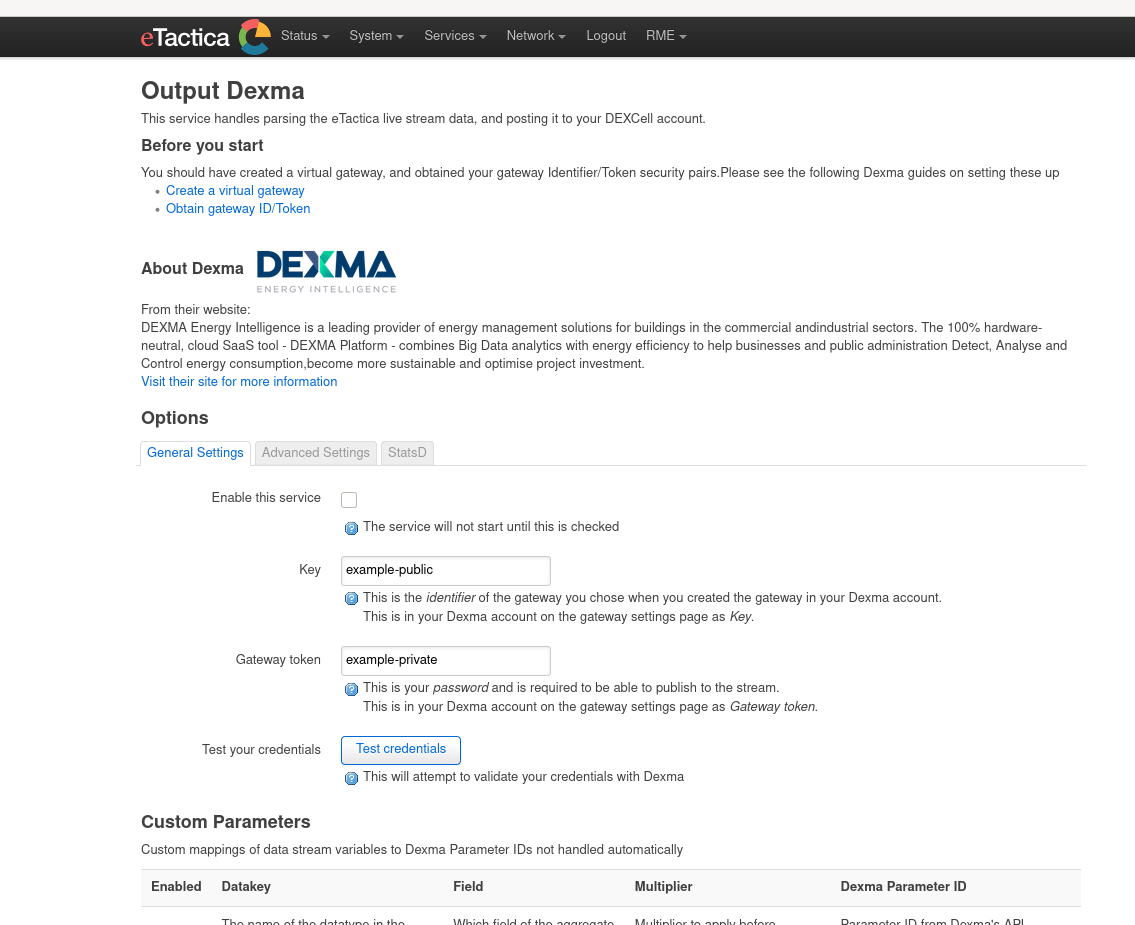Focus the Gateway token input field
This screenshot has width=1135, height=925.
(x=446, y=660)
